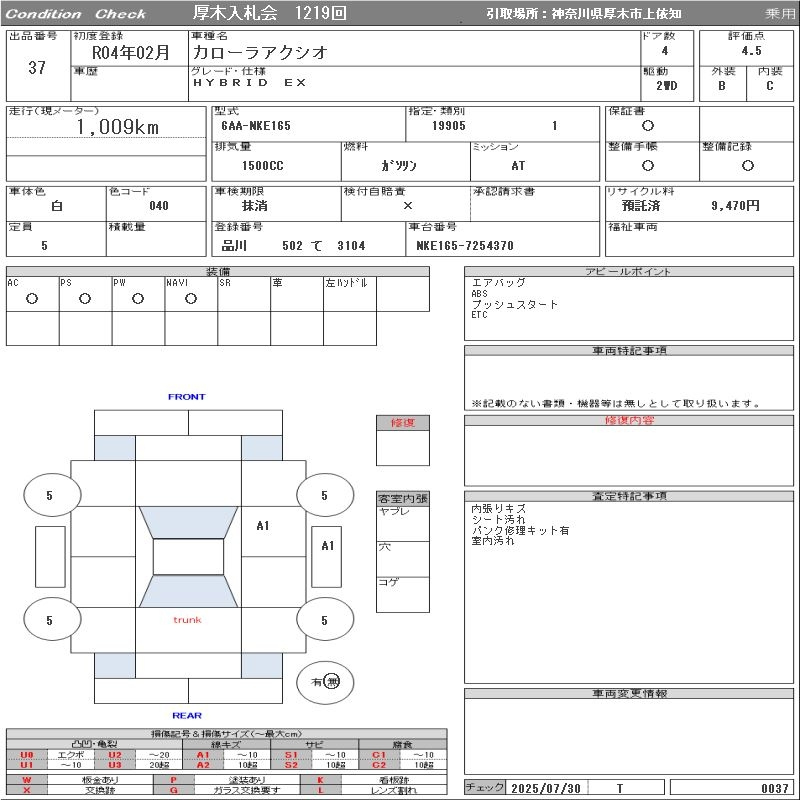Viewport: 800px width, 800px height.
Task: Click the car name カローラアクシオ
Action: tap(260, 53)
